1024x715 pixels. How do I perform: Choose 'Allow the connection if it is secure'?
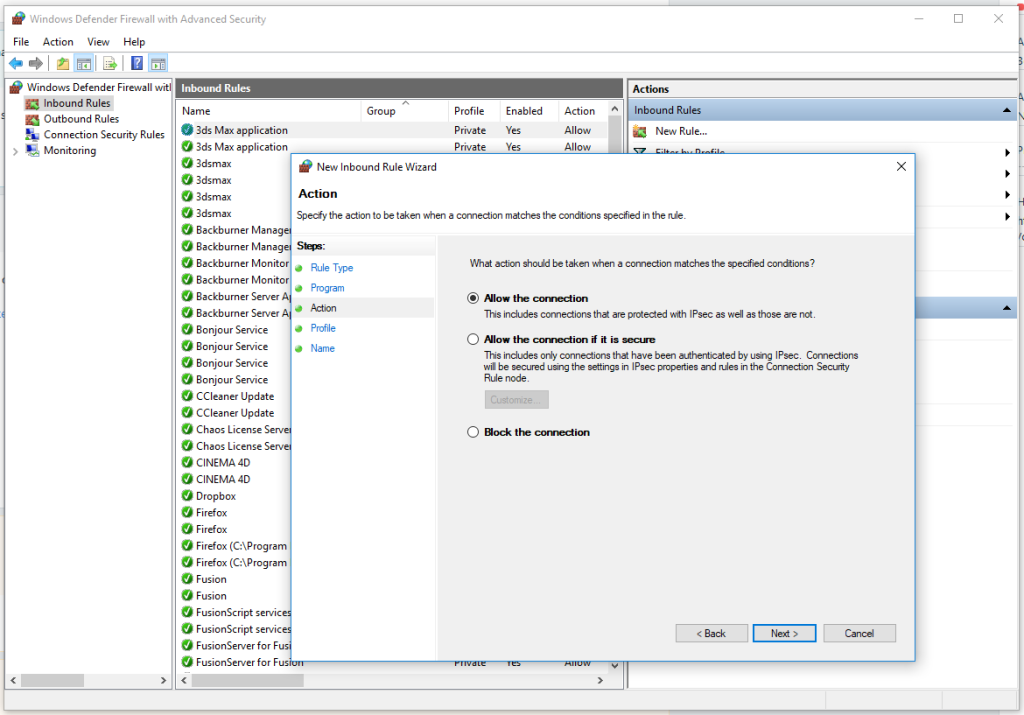[x=474, y=340]
